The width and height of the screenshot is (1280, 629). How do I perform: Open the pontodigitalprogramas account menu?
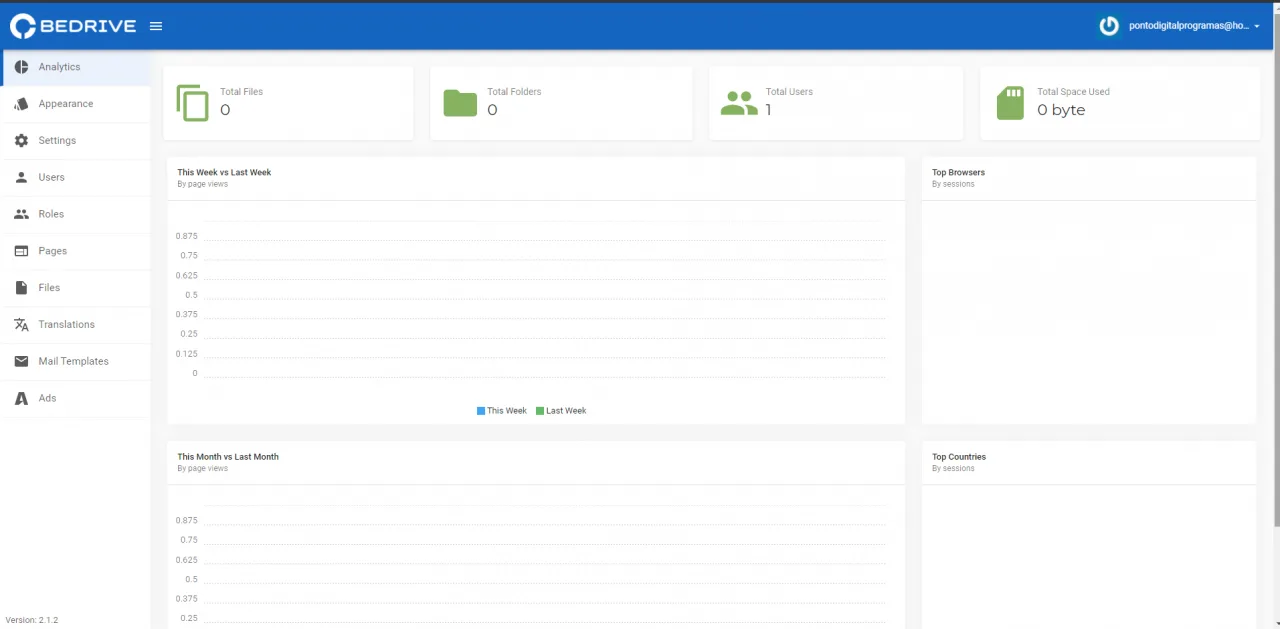[1180, 26]
